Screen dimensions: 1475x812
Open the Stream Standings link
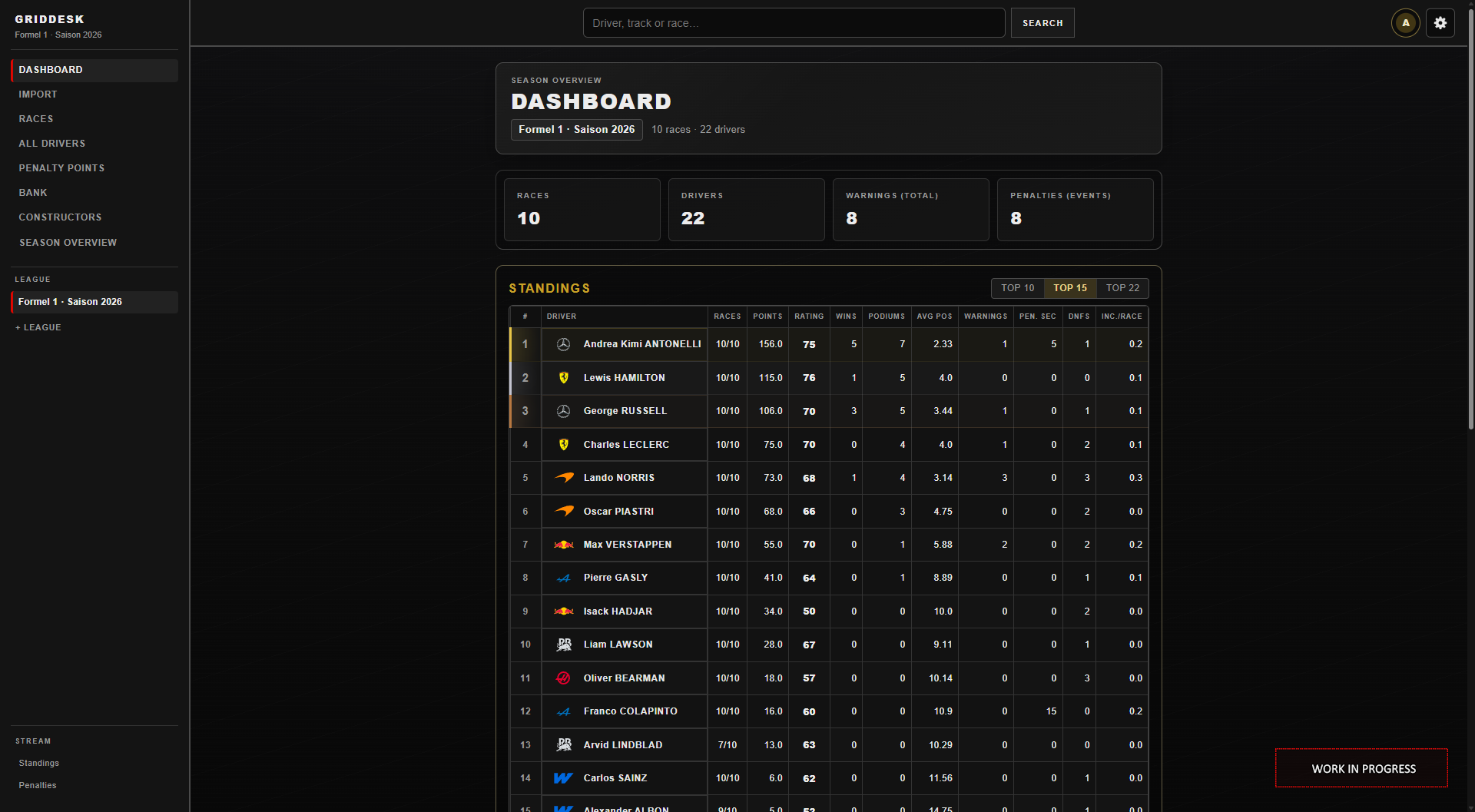pos(39,763)
